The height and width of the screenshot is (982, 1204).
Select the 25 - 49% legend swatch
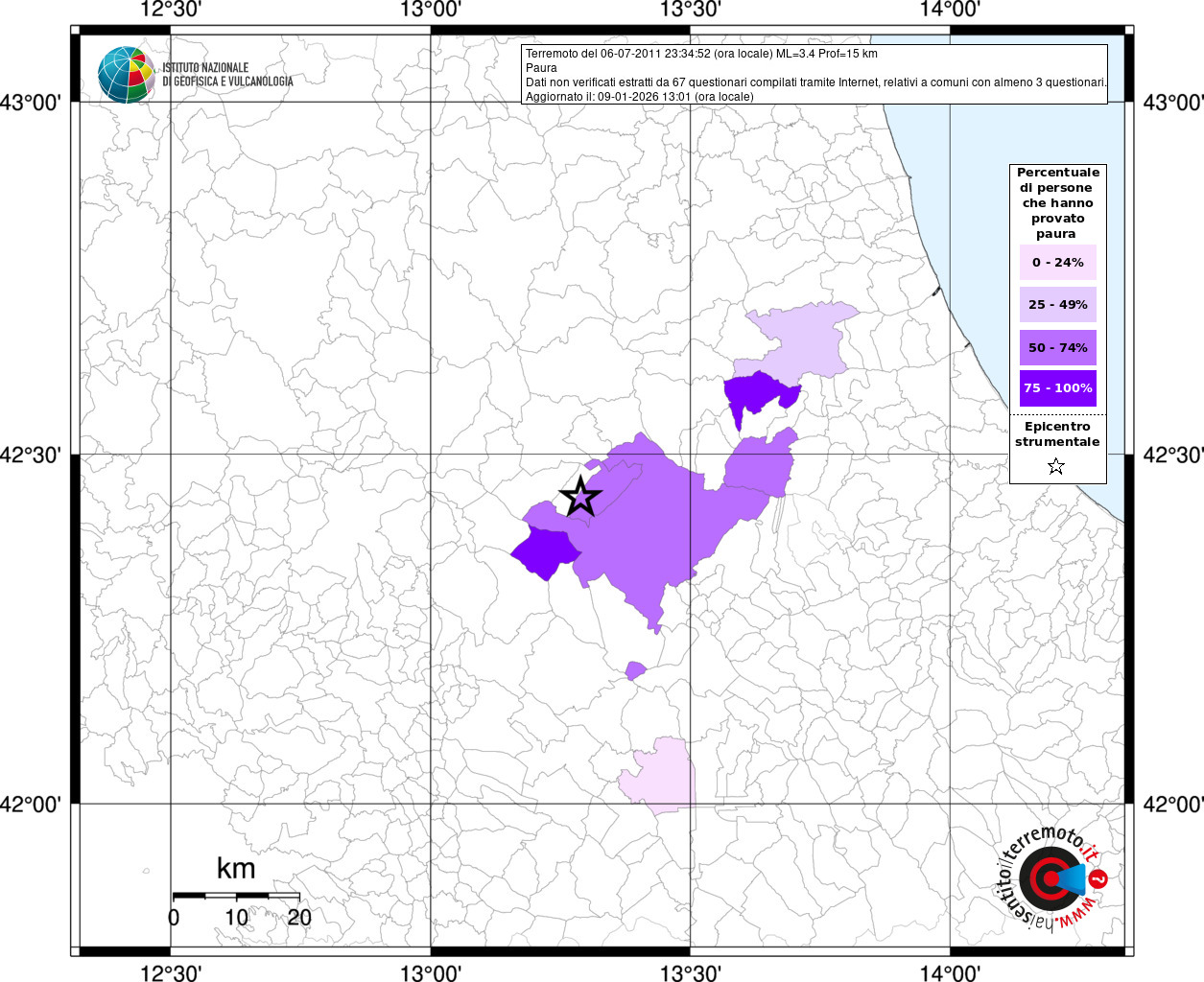click(1057, 304)
